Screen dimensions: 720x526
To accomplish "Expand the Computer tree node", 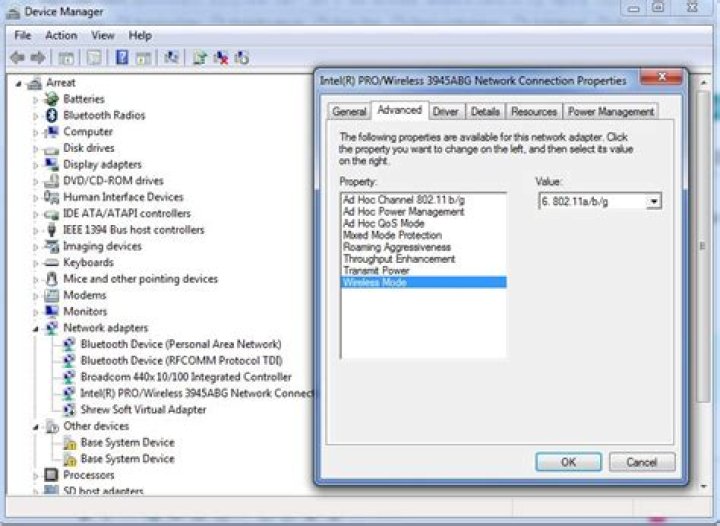I will click(x=36, y=132).
